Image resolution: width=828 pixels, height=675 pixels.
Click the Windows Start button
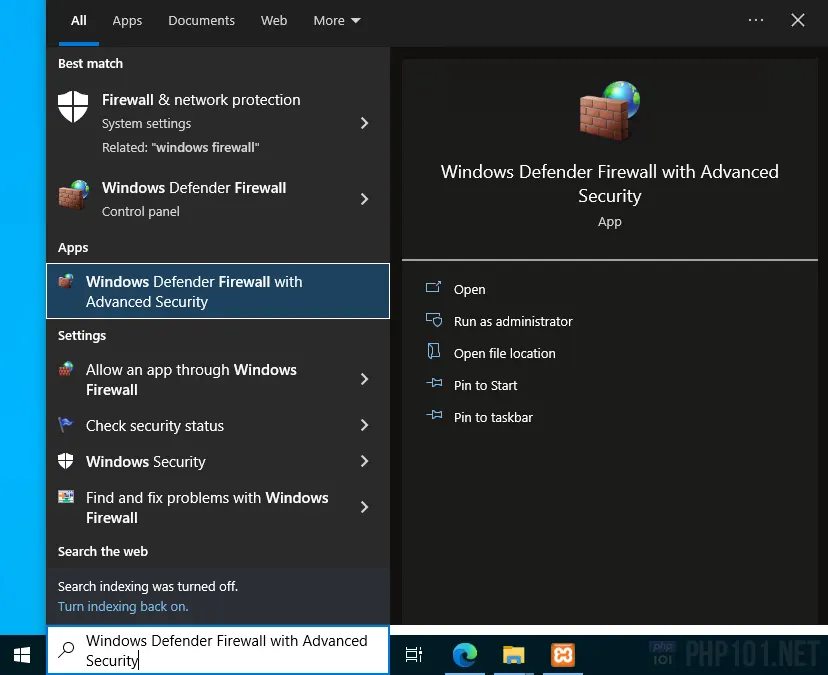[x=21, y=654]
